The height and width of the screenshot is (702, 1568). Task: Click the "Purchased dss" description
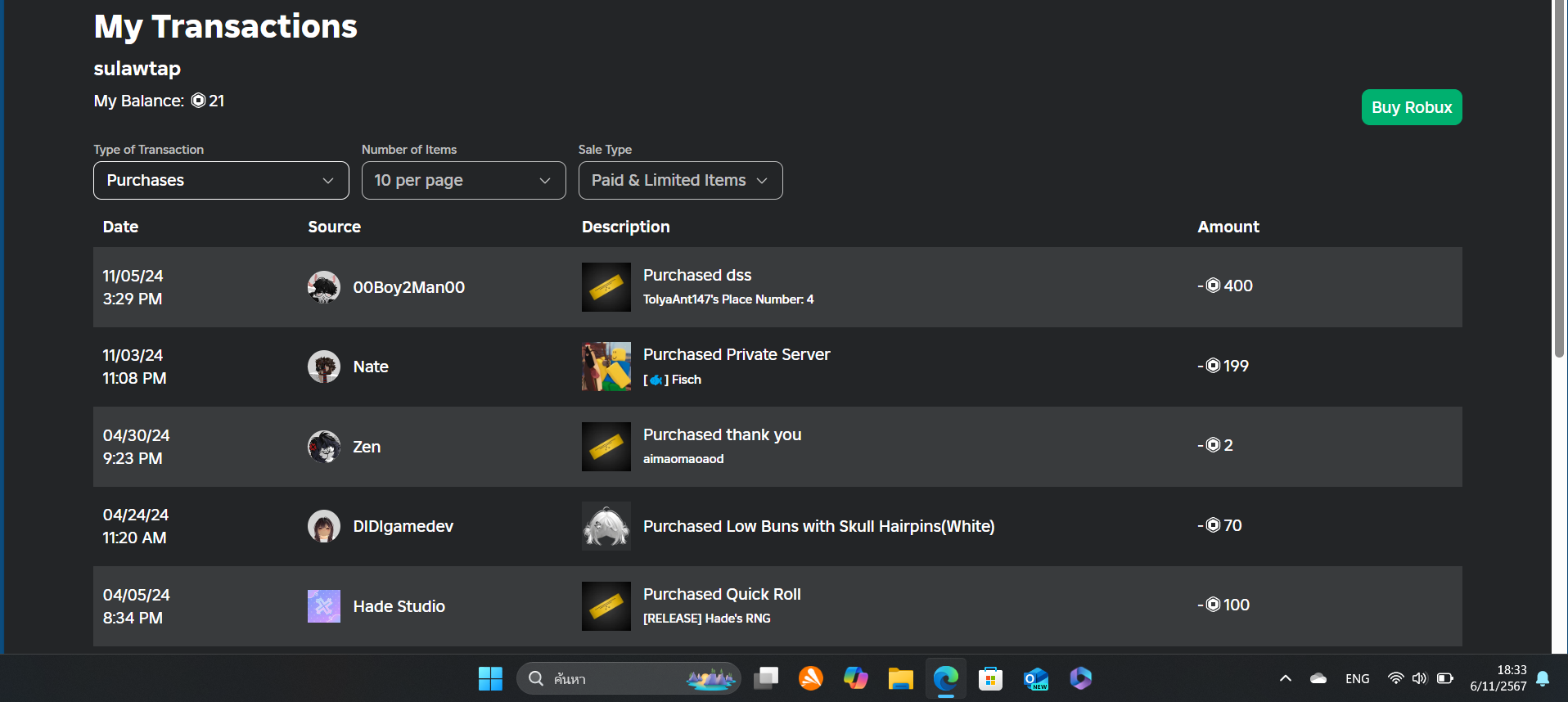[697, 275]
